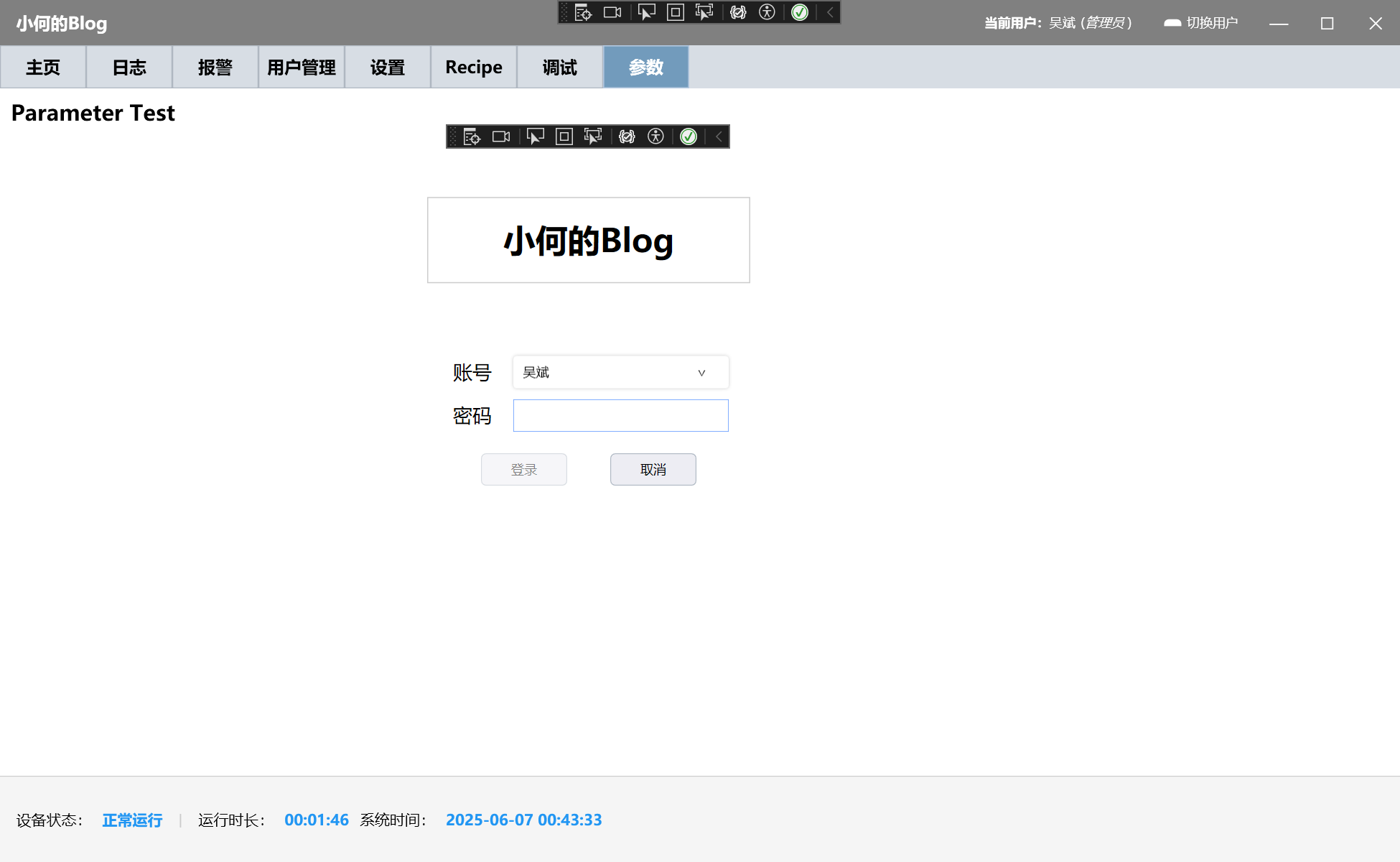Click Select Element icon in title-bar debug toolbar
The height and width of the screenshot is (862, 1400).
(646, 12)
